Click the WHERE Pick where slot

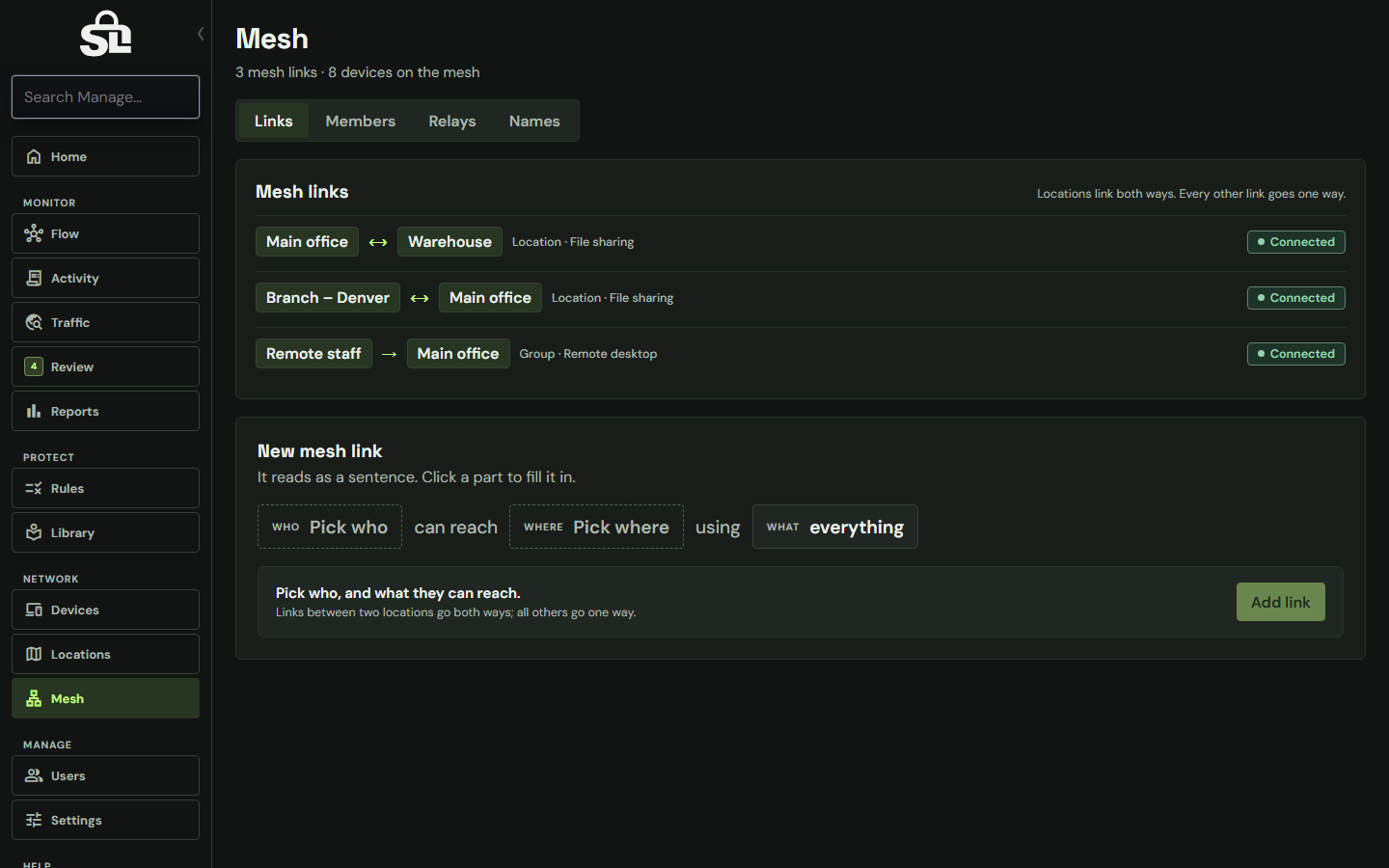[596, 527]
